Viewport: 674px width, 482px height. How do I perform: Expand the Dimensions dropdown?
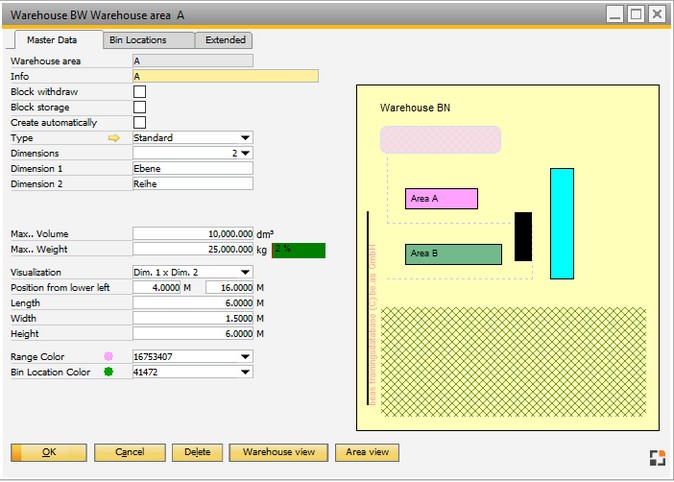pos(245,153)
